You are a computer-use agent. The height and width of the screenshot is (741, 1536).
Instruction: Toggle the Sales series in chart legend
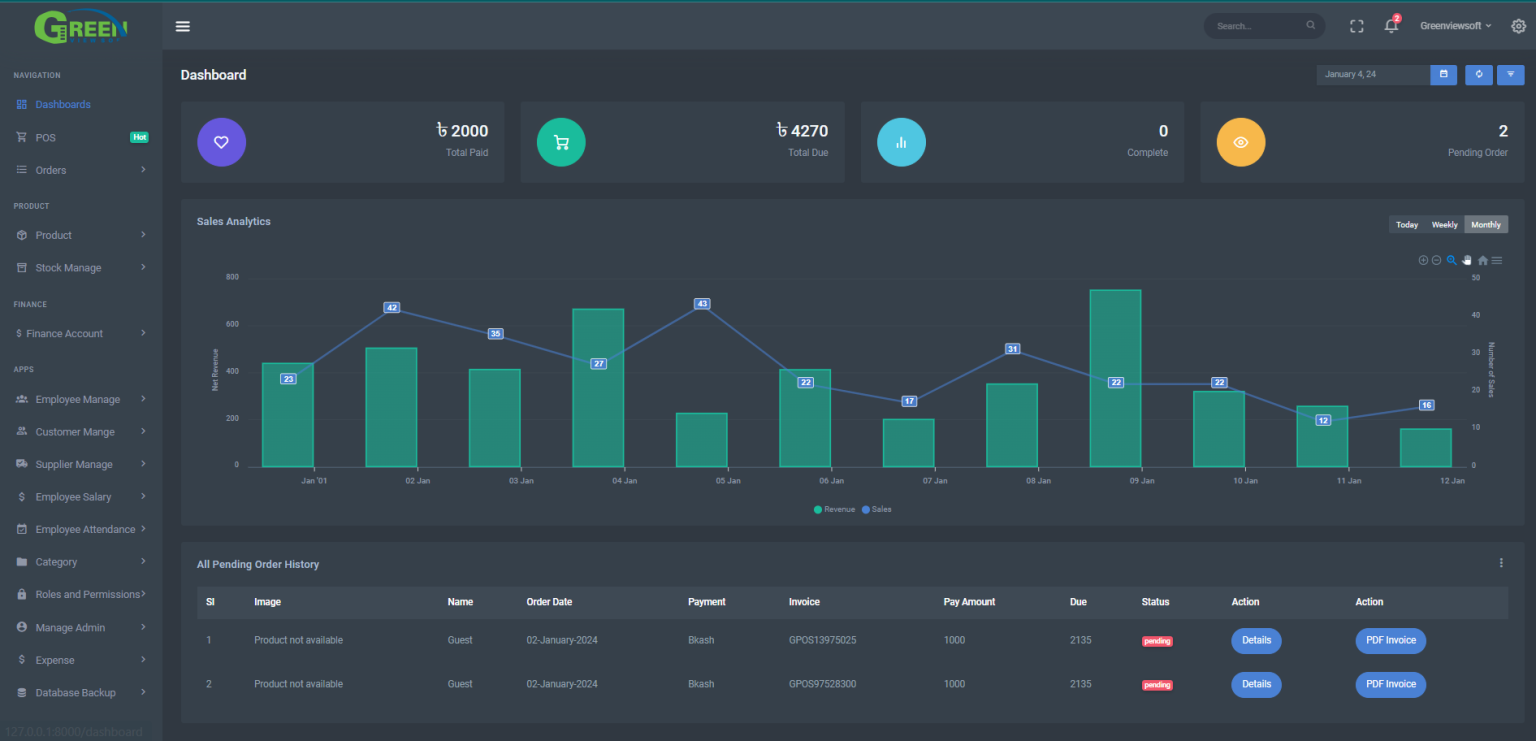876,509
